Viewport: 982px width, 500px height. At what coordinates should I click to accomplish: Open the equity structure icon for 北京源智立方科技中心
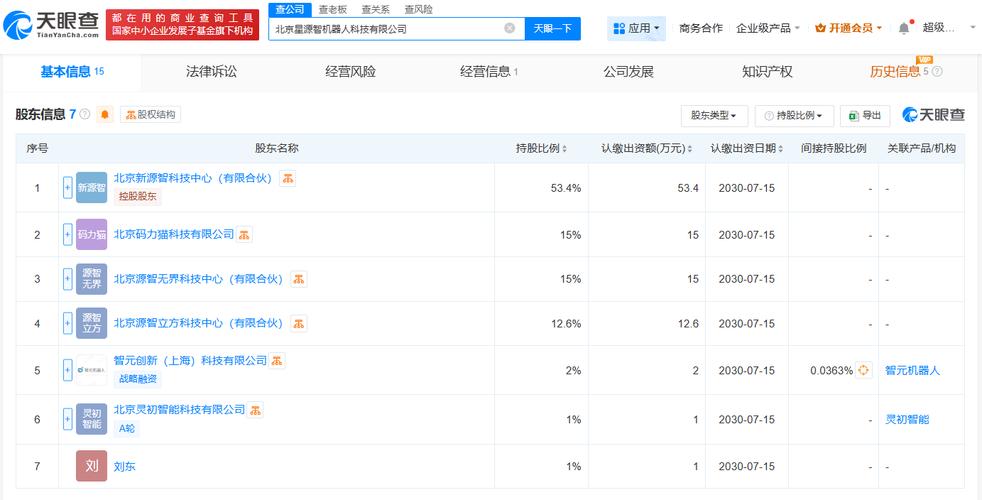pos(299,323)
